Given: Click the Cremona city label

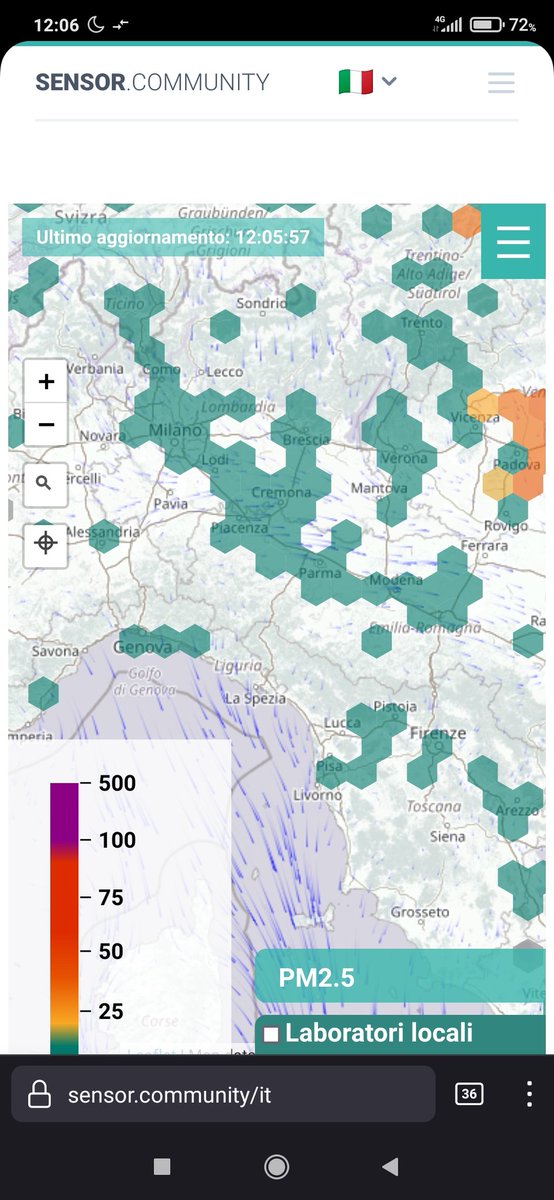Looking at the screenshot, I should (x=280, y=493).
